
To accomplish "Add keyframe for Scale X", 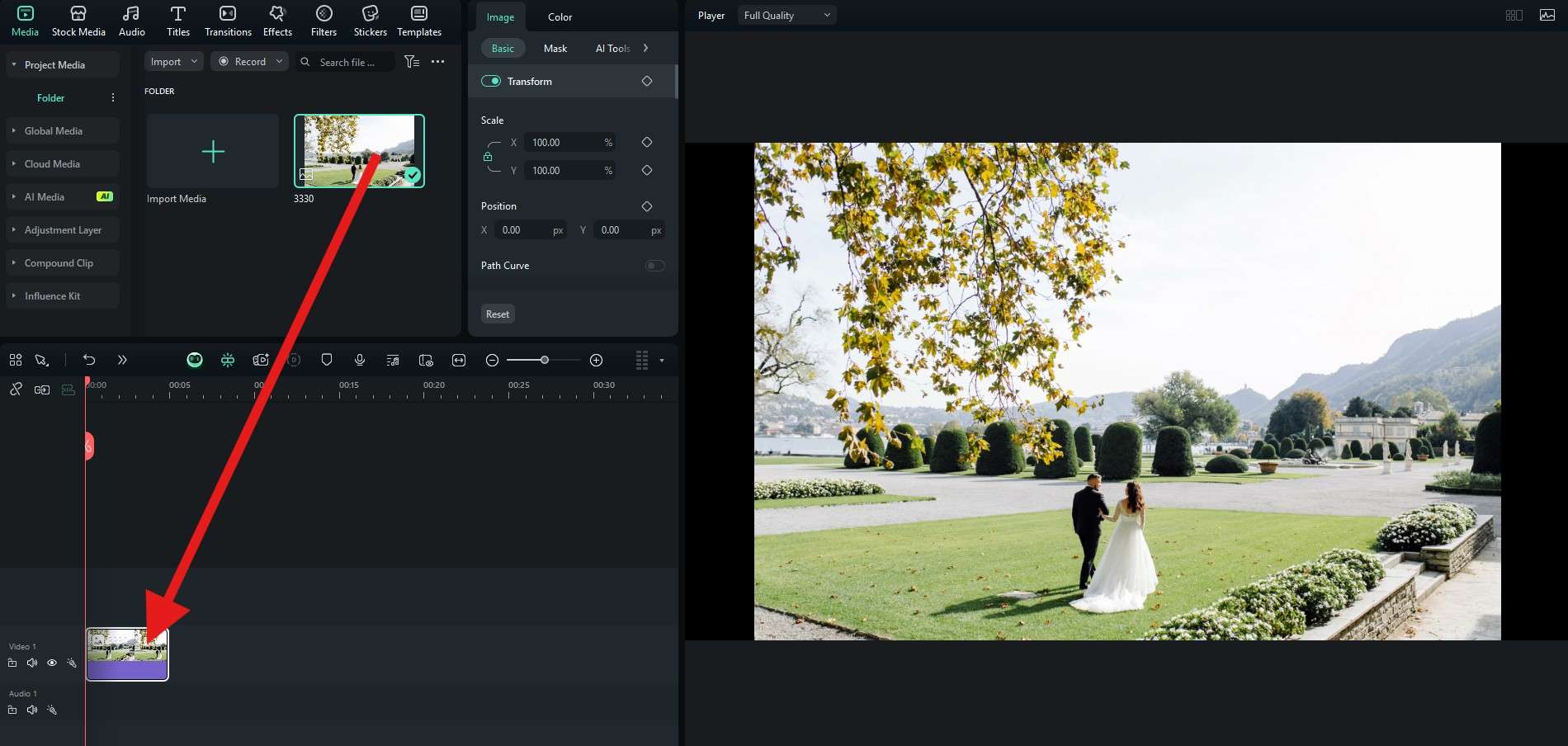I will click(x=647, y=142).
